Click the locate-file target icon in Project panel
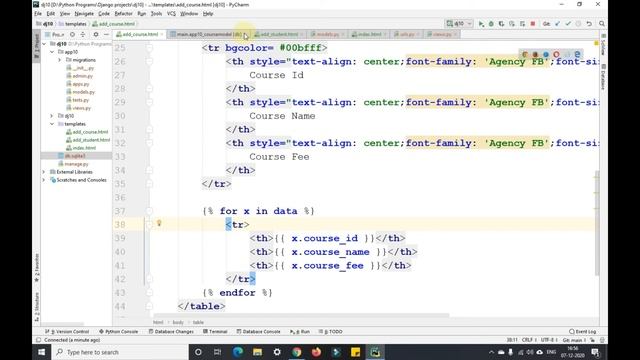Screen dimensions: 640x360 72,35
